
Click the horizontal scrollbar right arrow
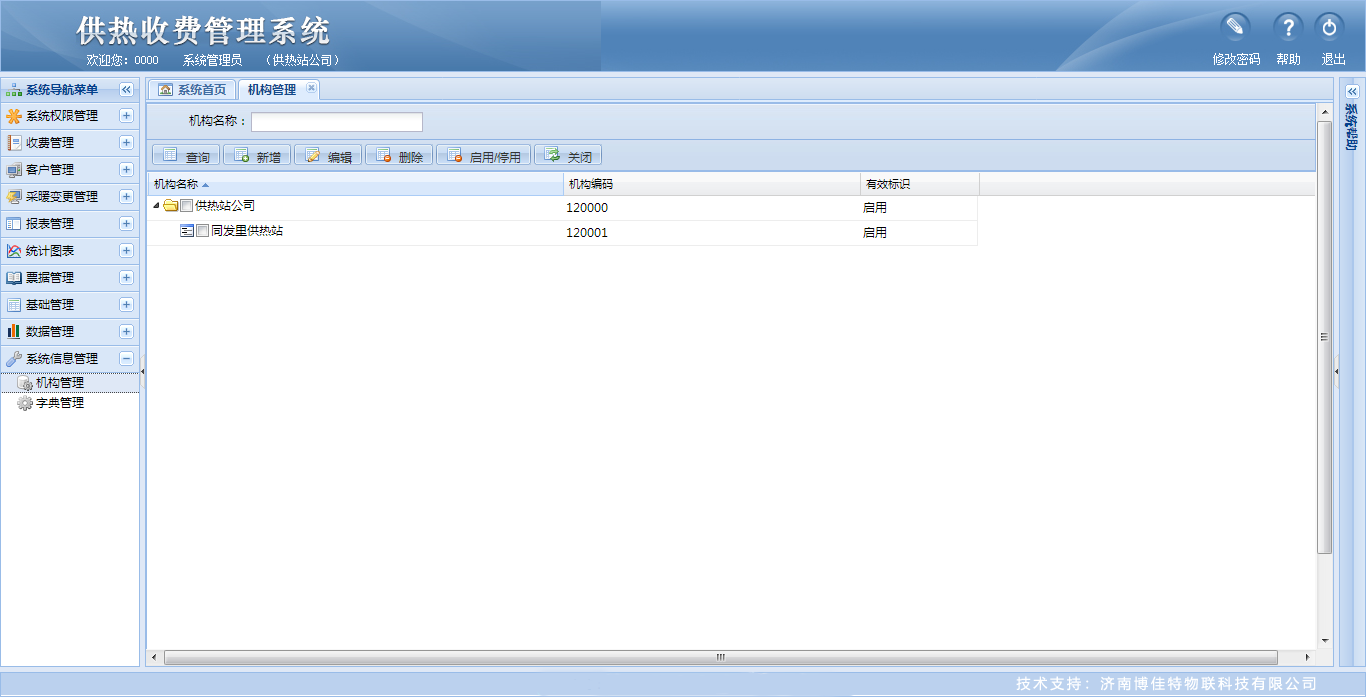click(x=1308, y=657)
